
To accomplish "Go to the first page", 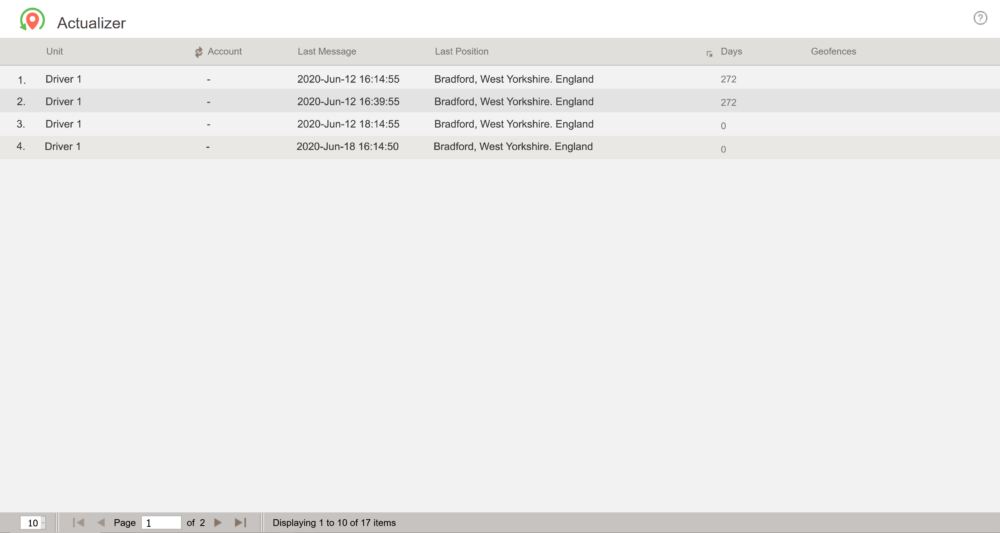I will pos(79,523).
